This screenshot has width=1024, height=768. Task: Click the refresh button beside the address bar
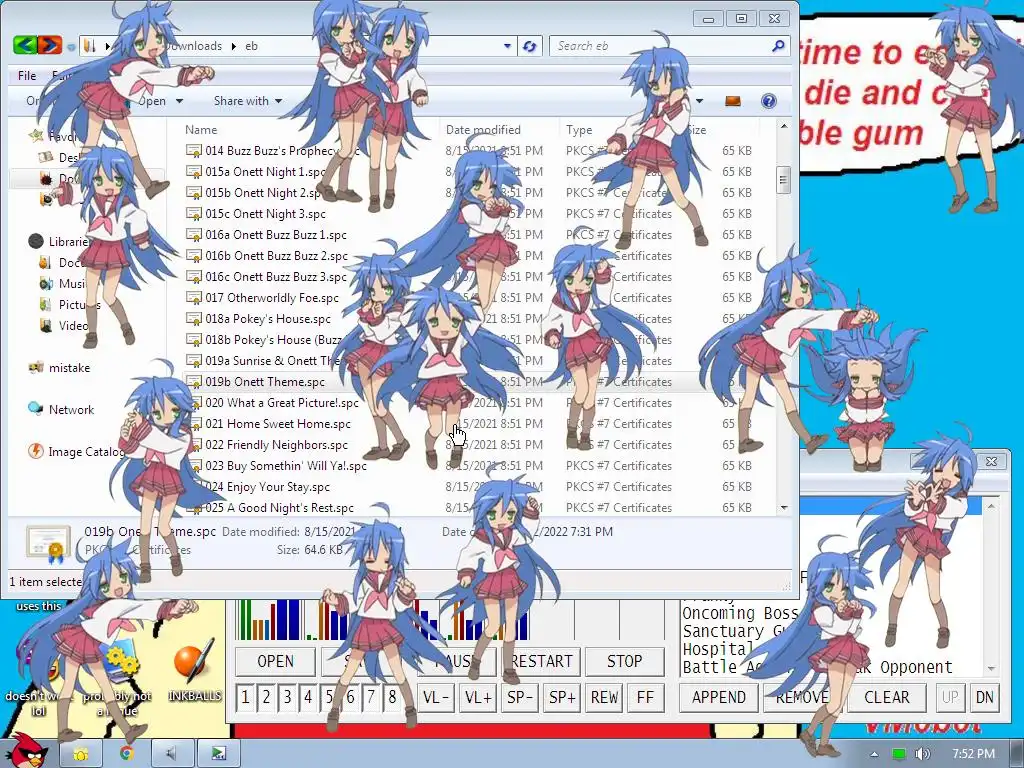point(529,46)
